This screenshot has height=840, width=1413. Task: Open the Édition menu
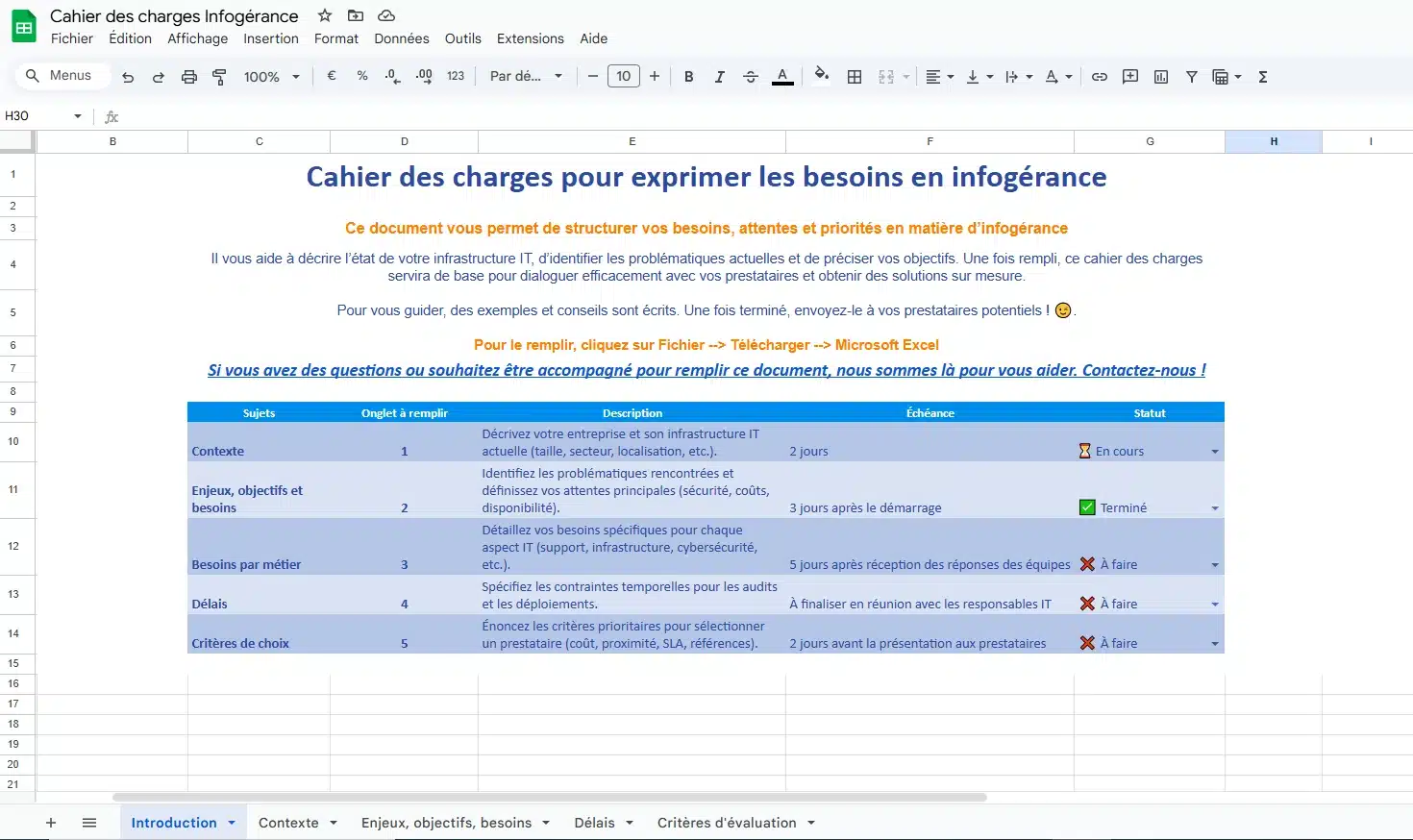point(130,38)
